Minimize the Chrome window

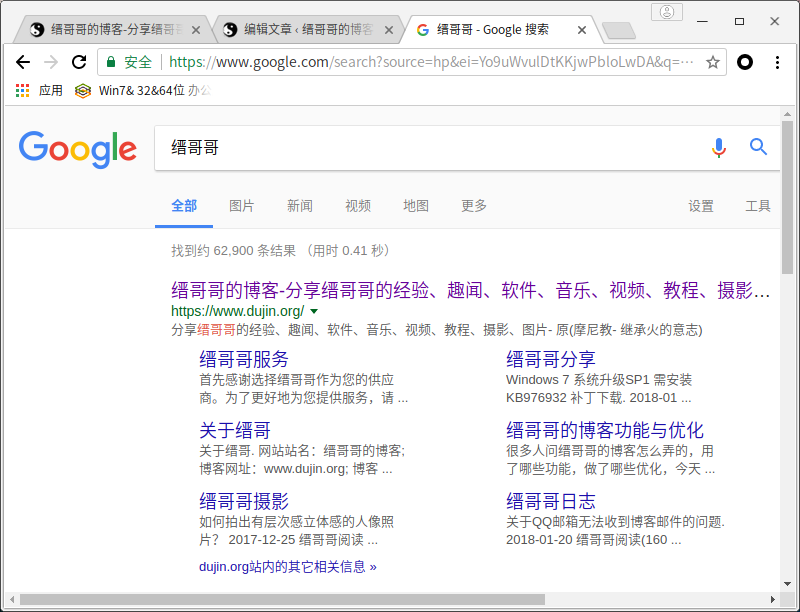coord(702,21)
